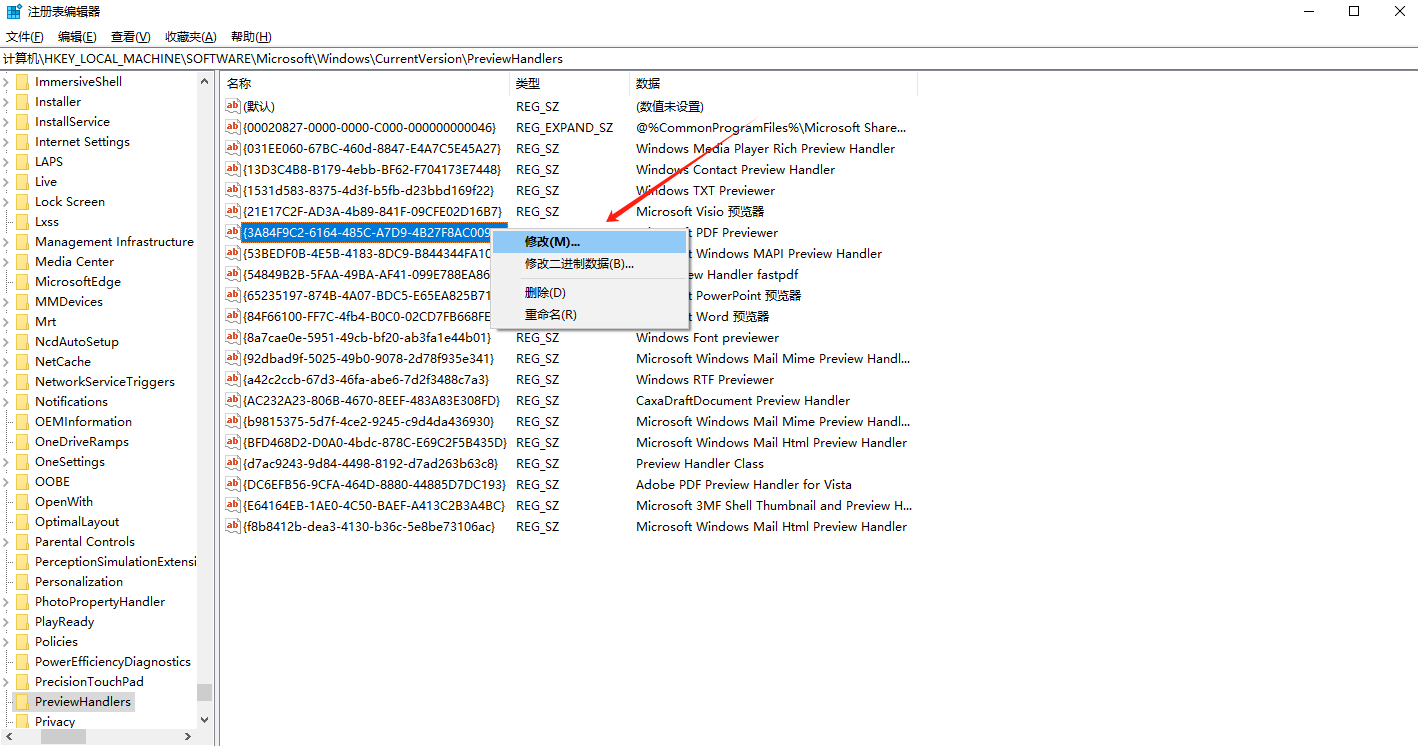The image size is (1418, 746).
Task: Click the icon beside {92dbad9f-5025-49b0-9078-2d78f935e341}
Action: (x=233, y=358)
